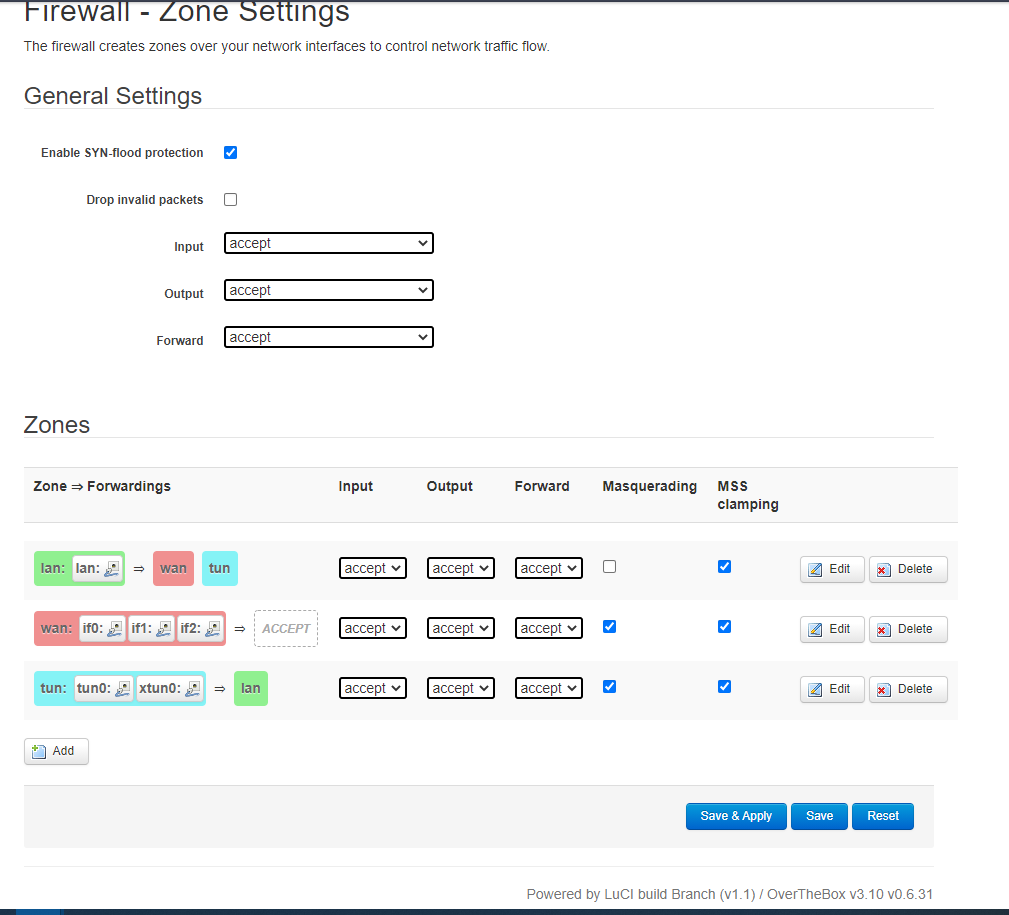Click the lan interface icon in lan zone
The width and height of the screenshot is (1009, 915).
coord(112,569)
